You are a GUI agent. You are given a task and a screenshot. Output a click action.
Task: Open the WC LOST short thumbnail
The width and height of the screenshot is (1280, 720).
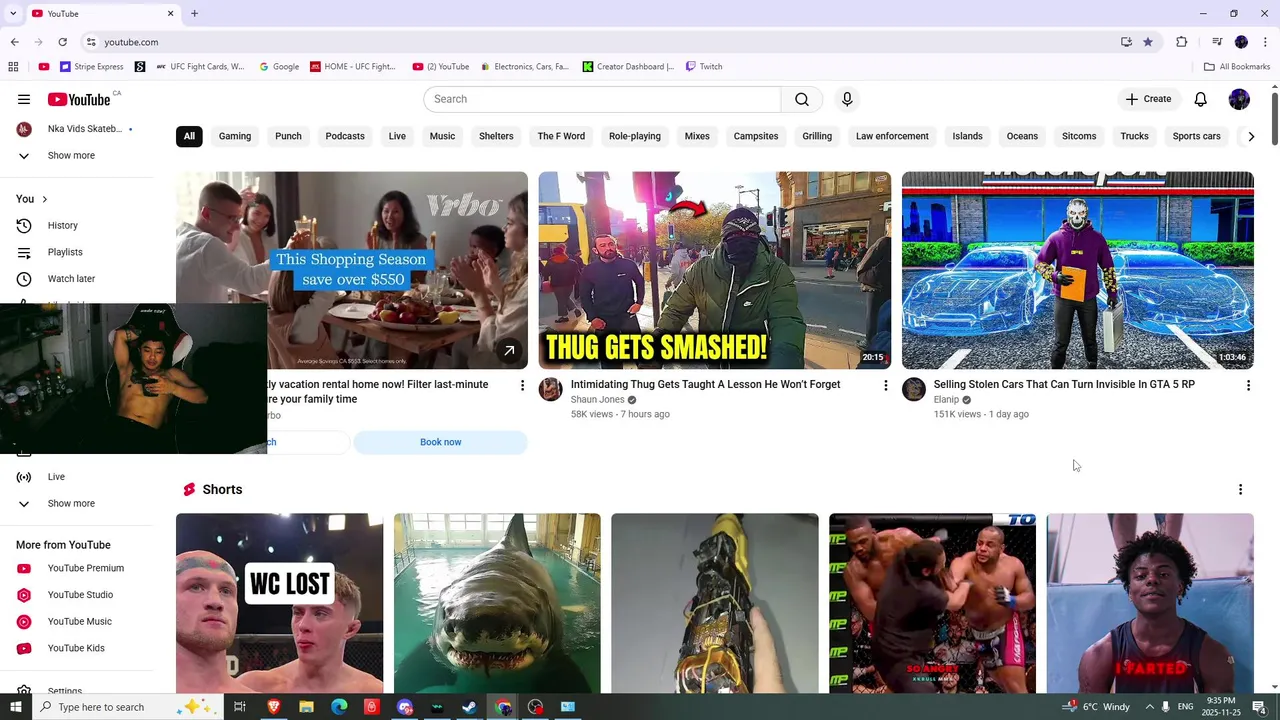pos(280,603)
